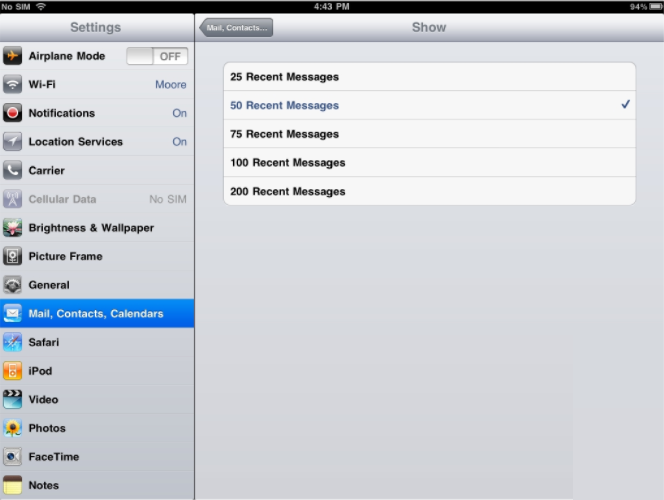664x500 pixels.
Task: Tap the Airplane Mode icon
Action: click(13, 56)
